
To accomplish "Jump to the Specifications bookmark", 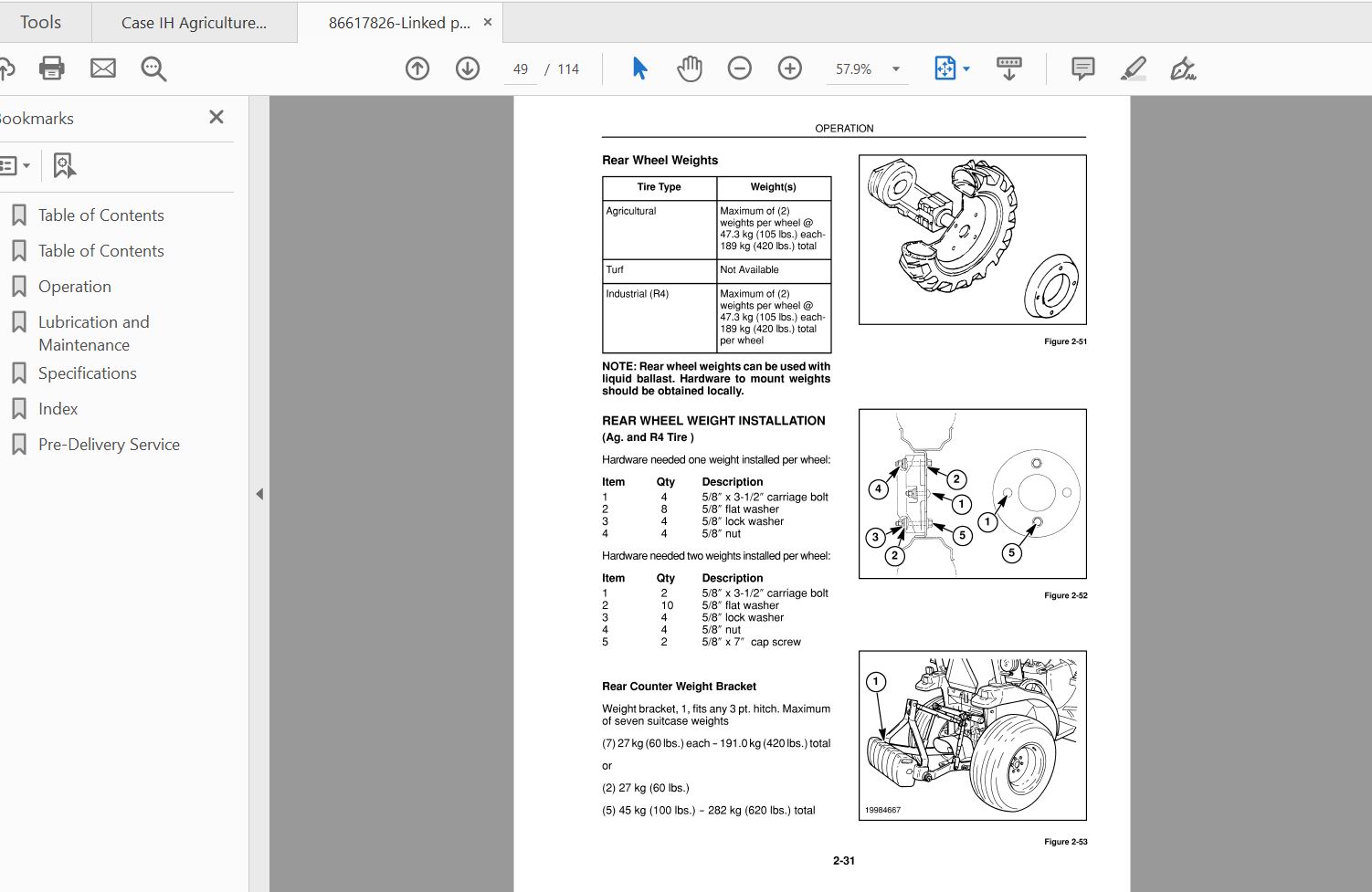I will coord(87,373).
